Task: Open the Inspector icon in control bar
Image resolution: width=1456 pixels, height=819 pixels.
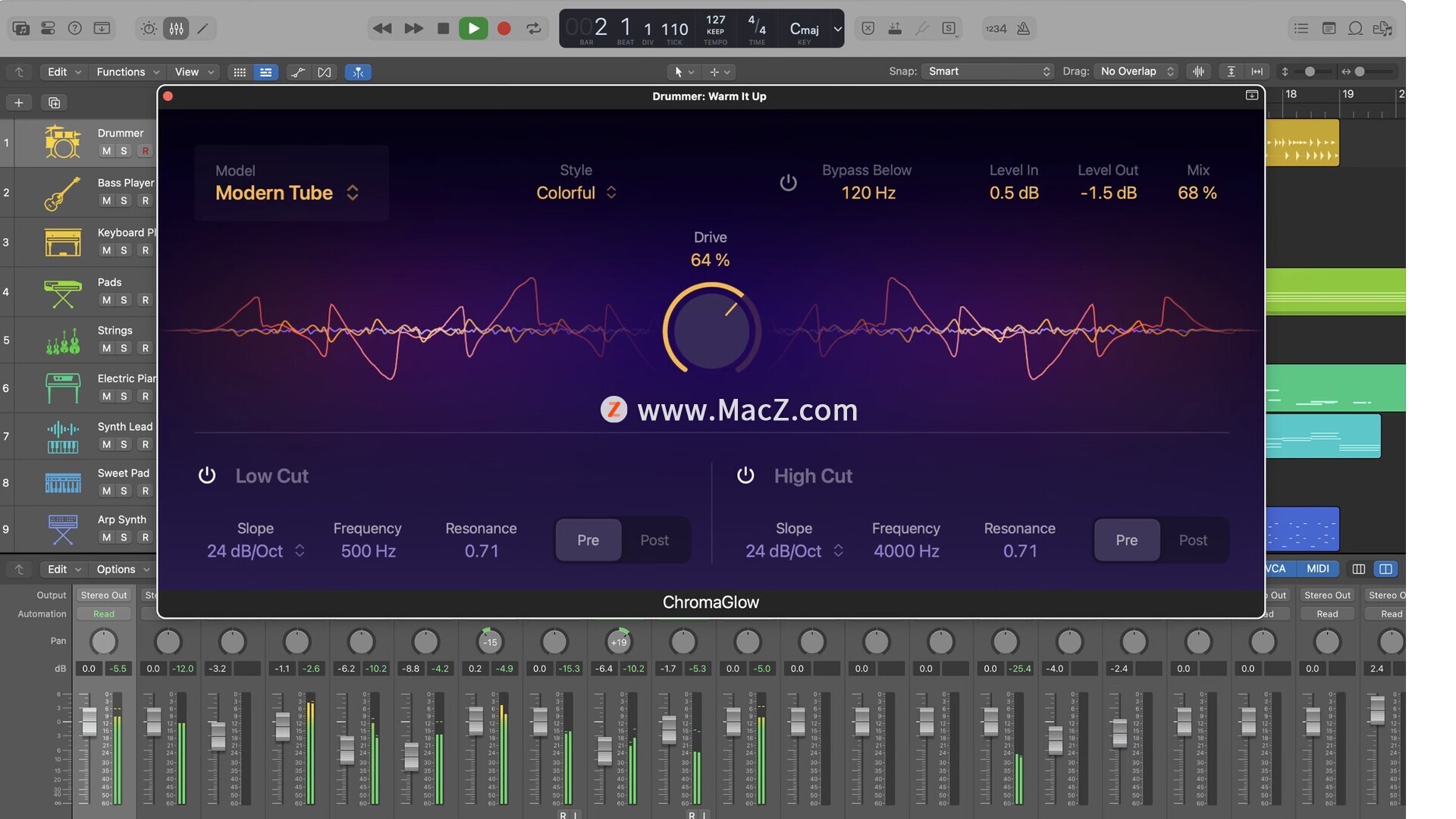Action: (48, 29)
